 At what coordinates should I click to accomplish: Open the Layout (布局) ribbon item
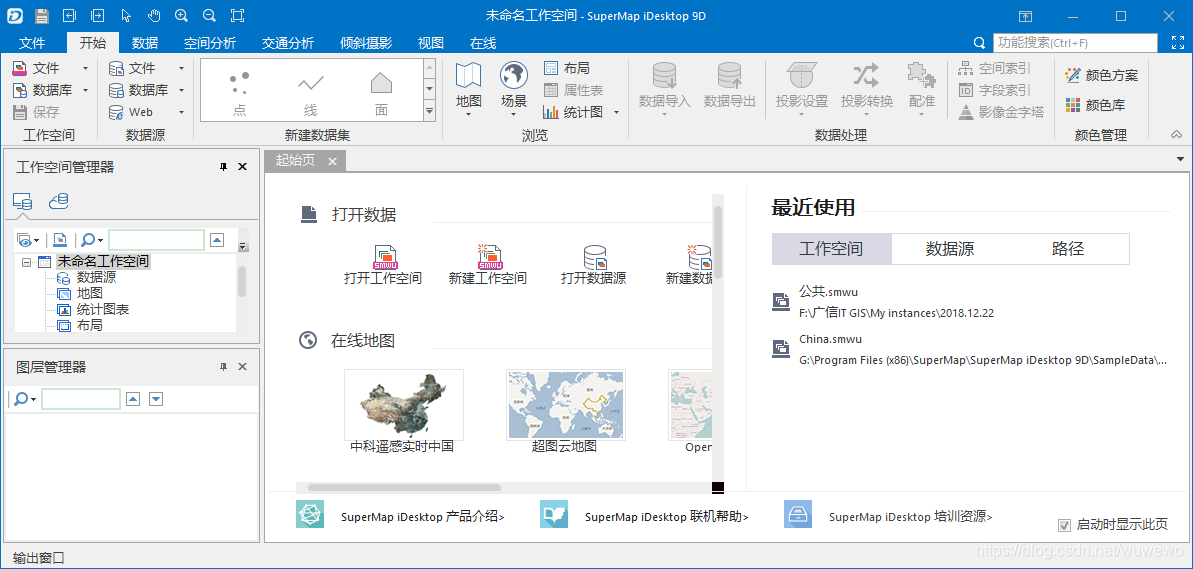568,68
